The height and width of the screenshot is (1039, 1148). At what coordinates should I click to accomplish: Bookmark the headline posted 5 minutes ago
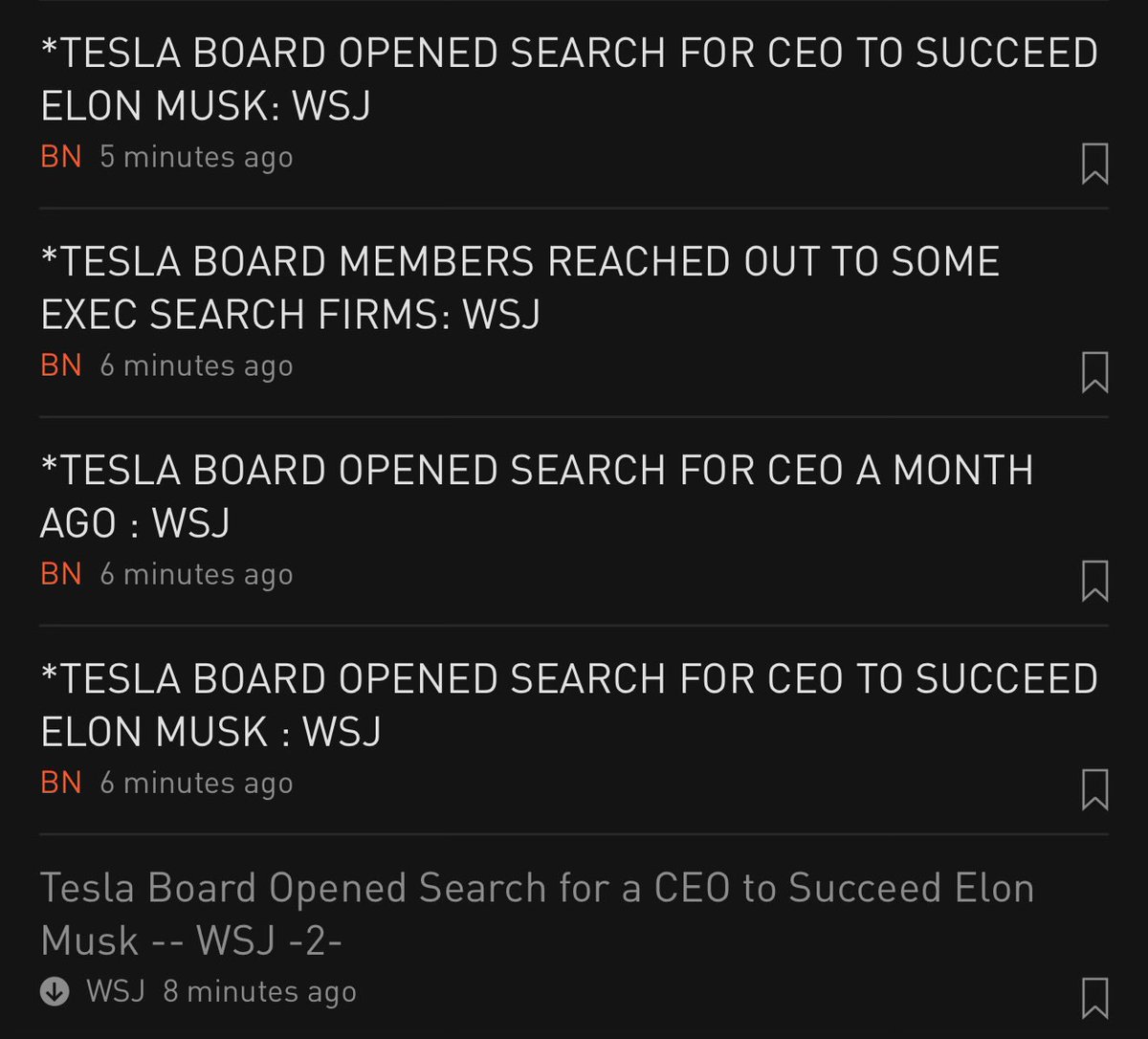[1094, 164]
